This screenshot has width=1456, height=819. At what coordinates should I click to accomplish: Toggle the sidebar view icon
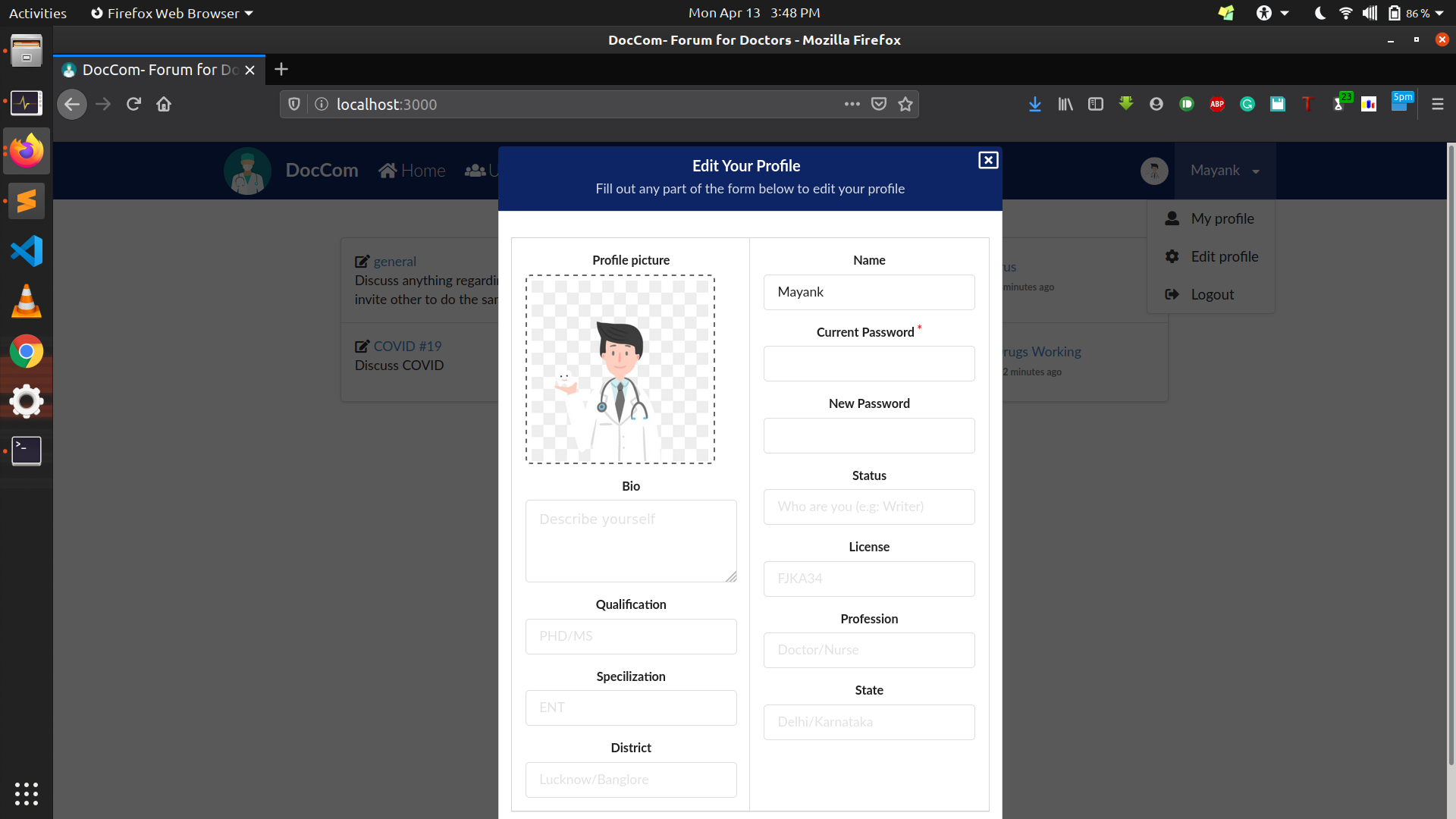[x=1096, y=104]
